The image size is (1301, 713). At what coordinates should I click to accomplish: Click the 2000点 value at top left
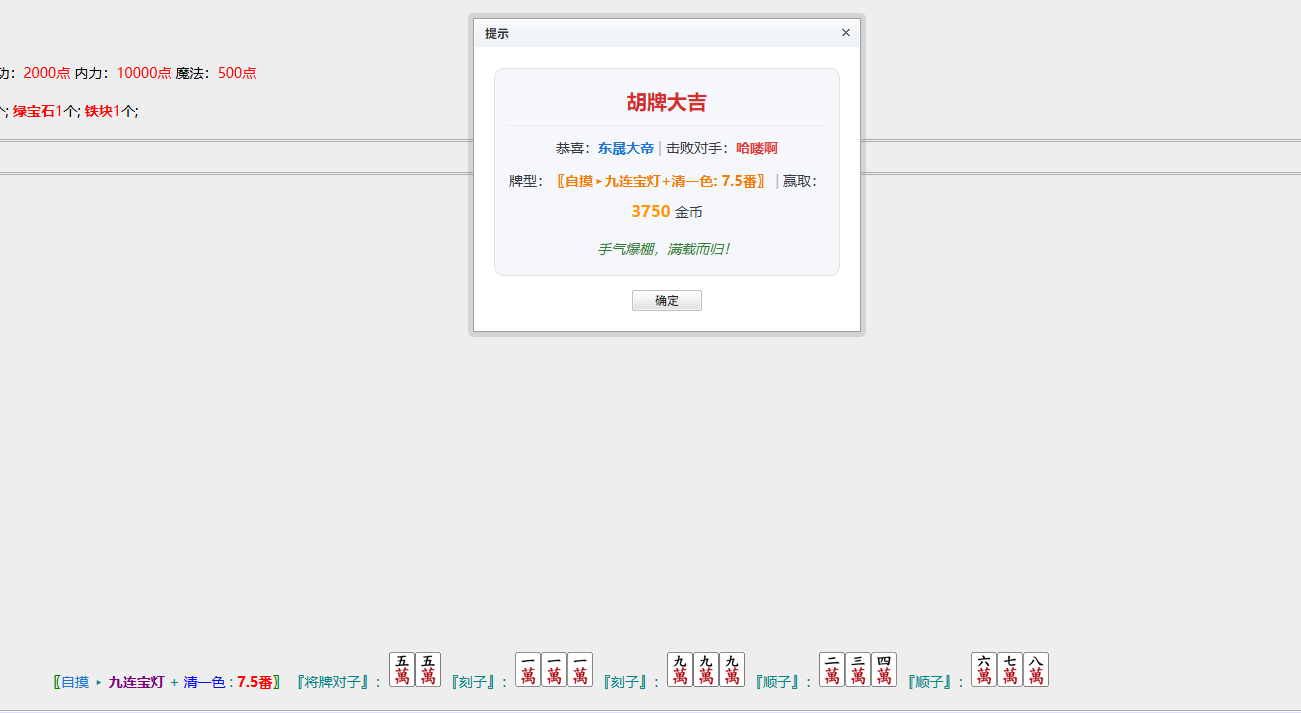47,73
